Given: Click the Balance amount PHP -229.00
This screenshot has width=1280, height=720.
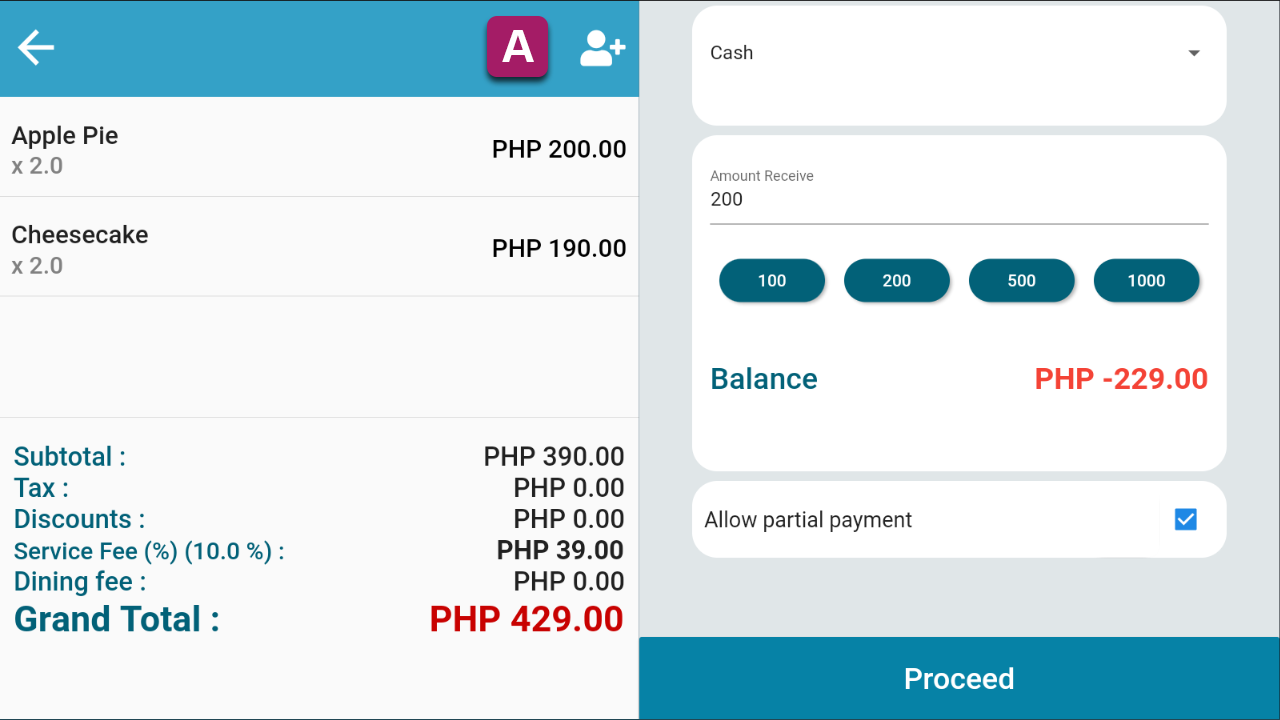Looking at the screenshot, I should point(1121,379).
